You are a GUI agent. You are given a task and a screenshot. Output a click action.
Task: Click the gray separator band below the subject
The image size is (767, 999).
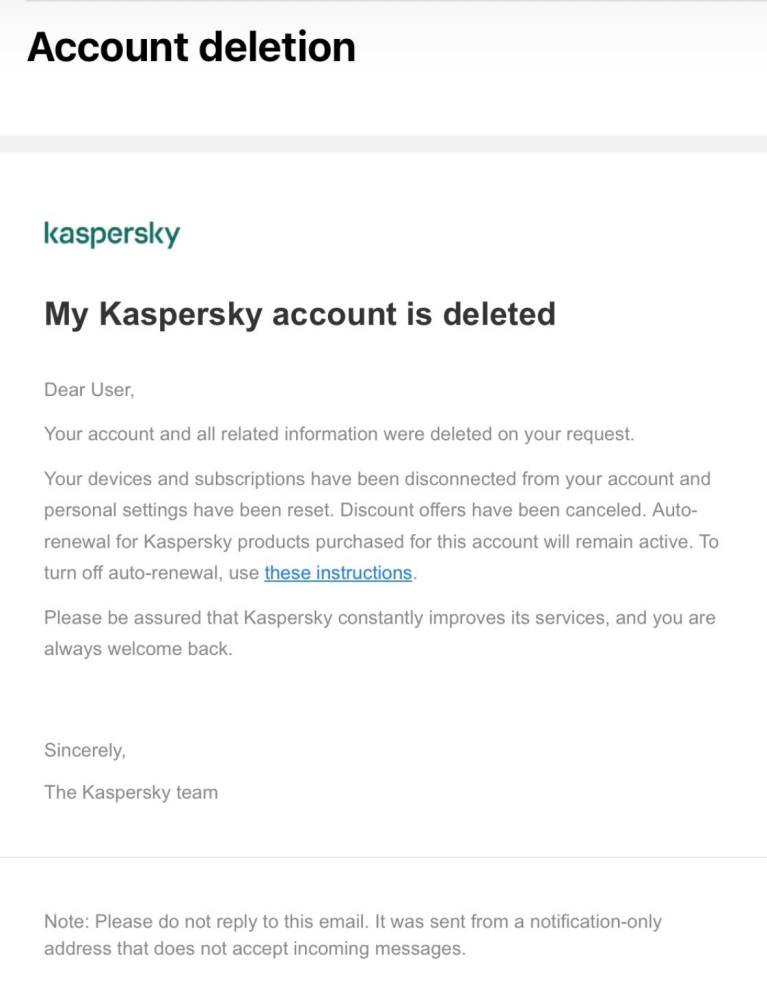tap(384, 143)
